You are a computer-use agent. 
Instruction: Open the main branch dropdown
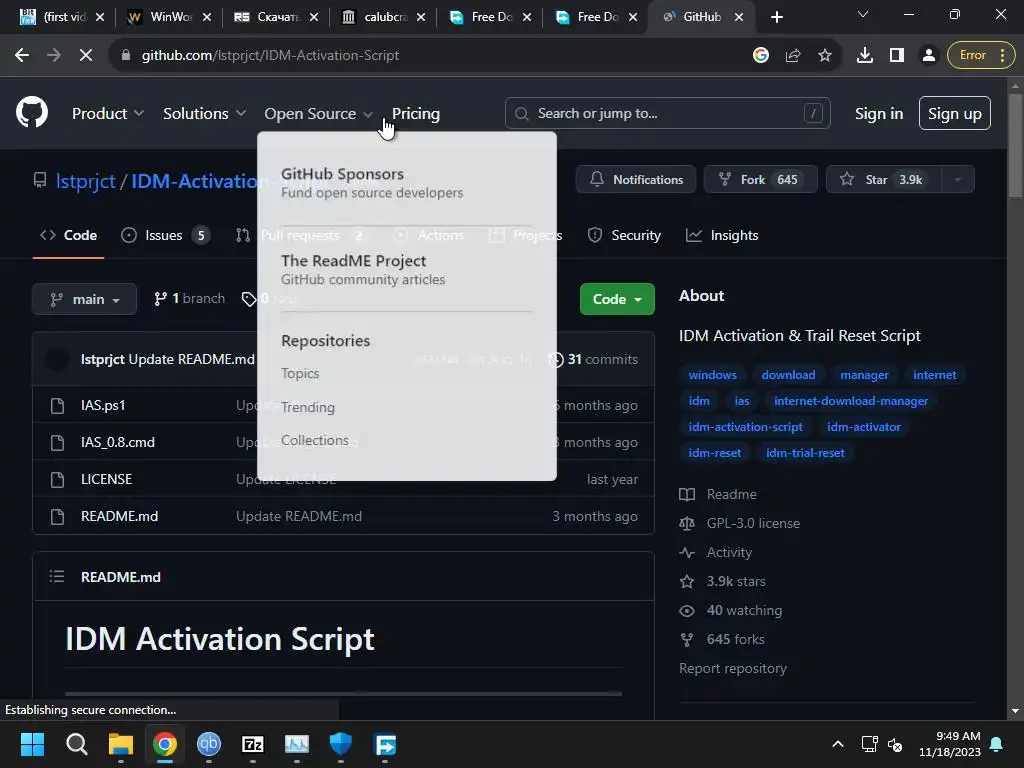coord(84,299)
